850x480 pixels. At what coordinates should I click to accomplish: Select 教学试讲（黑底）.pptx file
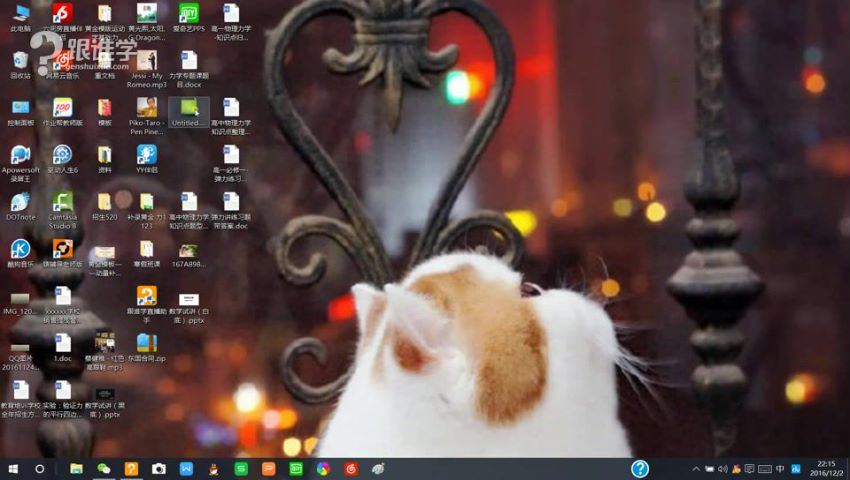[105, 402]
